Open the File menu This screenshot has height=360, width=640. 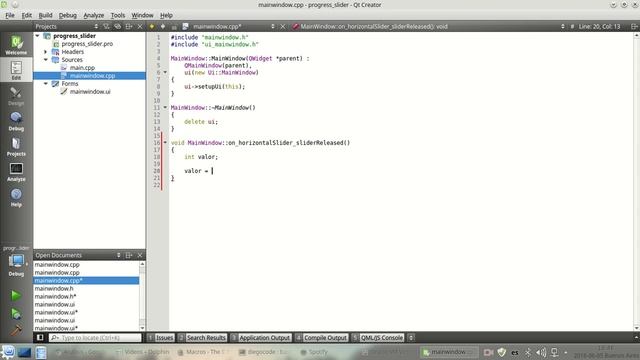[x=10, y=15]
